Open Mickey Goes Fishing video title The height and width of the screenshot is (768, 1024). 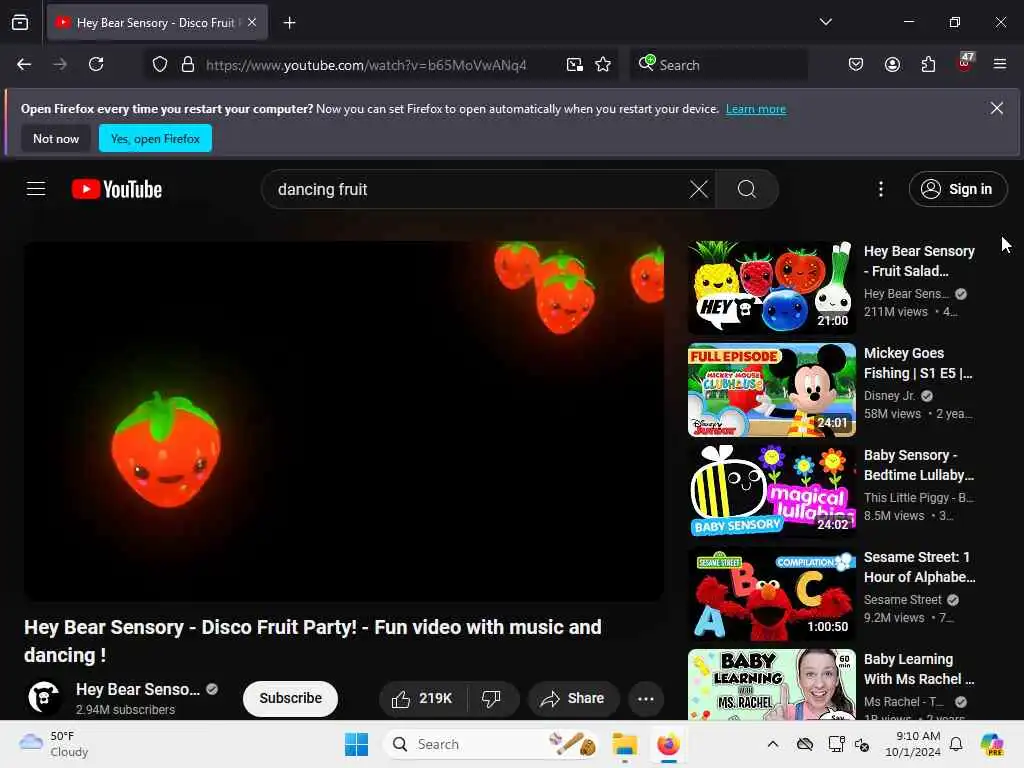(x=919, y=363)
